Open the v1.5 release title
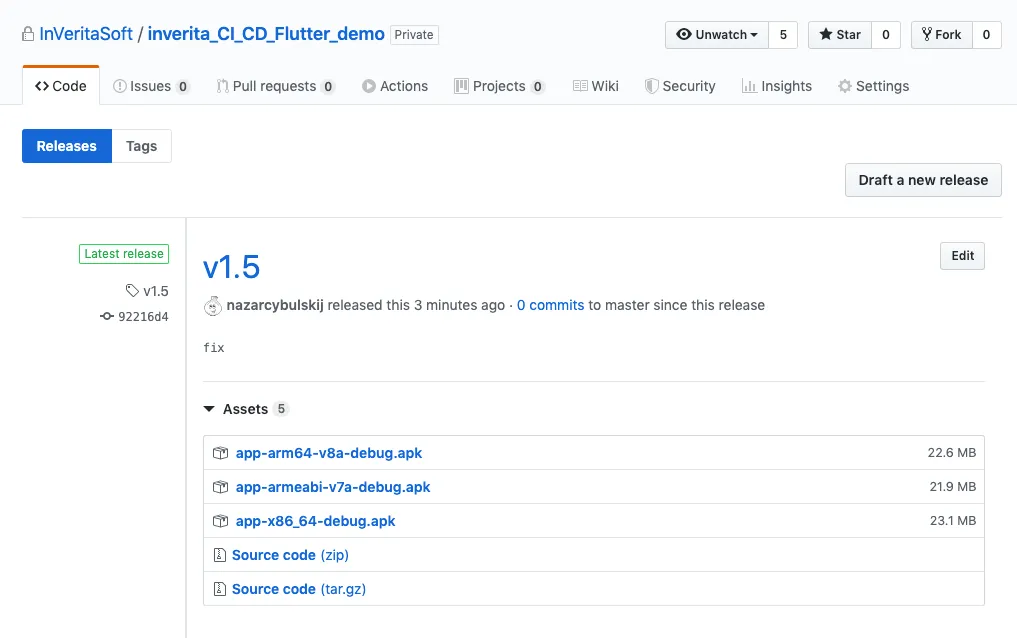This screenshot has height=638, width=1017. pos(232,267)
